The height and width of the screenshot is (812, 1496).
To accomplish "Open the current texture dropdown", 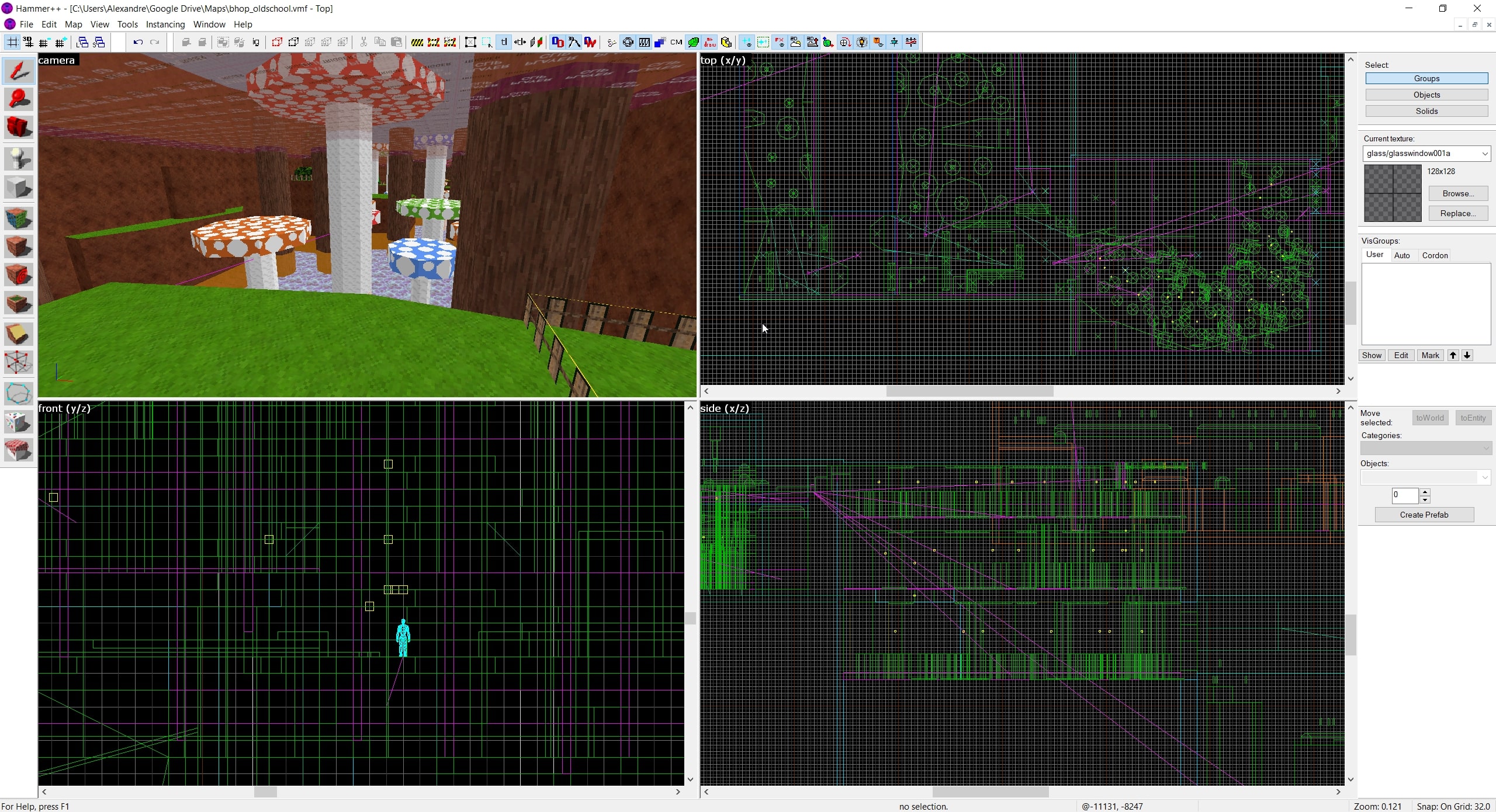I will pos(1485,154).
